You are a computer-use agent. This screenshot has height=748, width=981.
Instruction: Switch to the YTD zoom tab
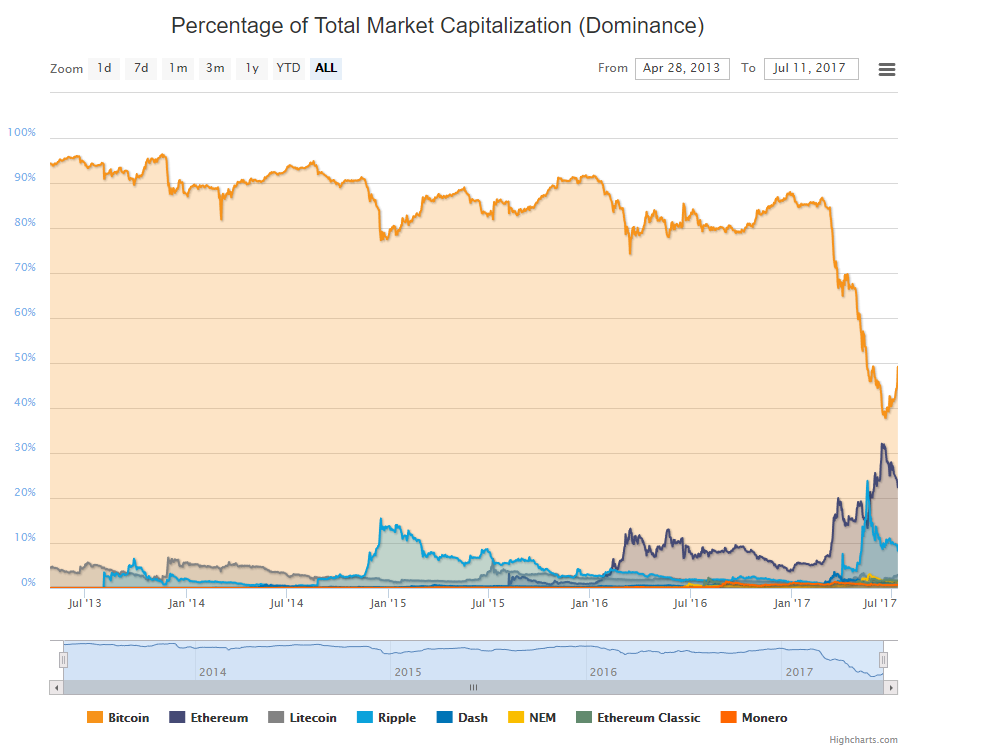coord(288,68)
